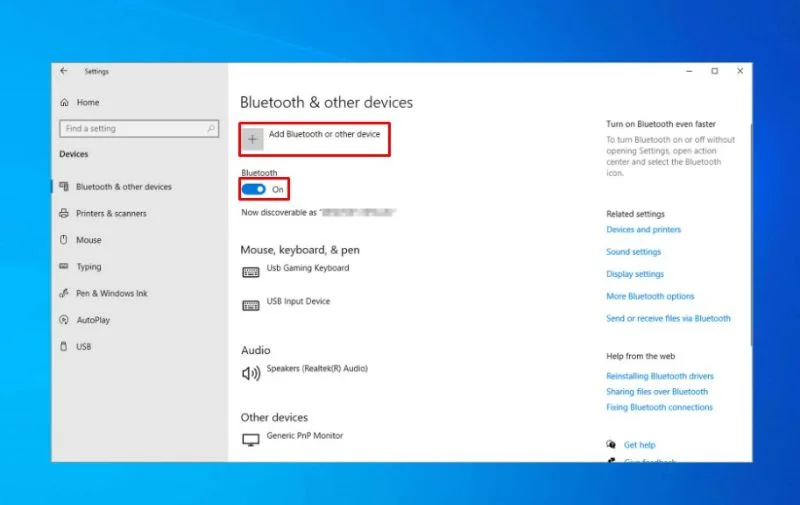Select Bluetooth & other devices in sidebar

click(123, 187)
